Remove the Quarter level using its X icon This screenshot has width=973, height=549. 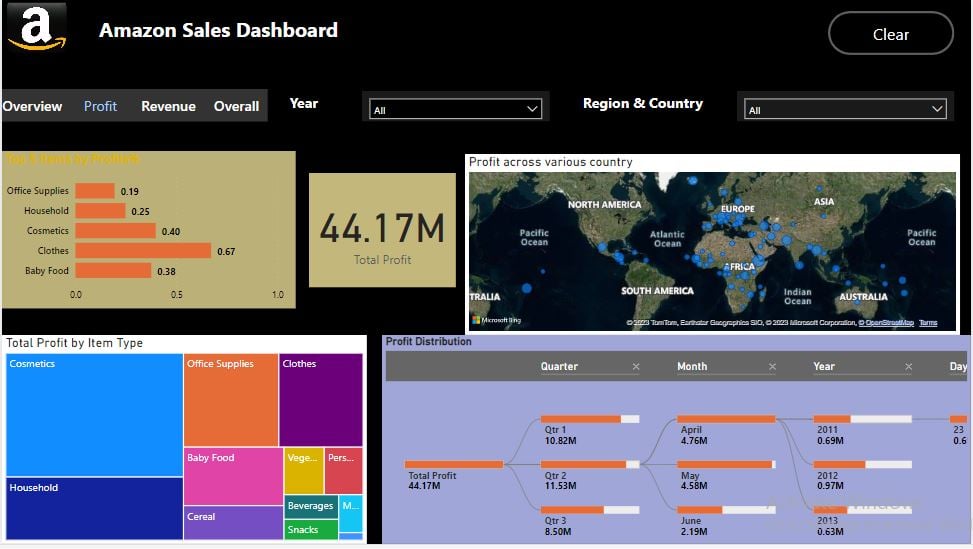[636, 367]
